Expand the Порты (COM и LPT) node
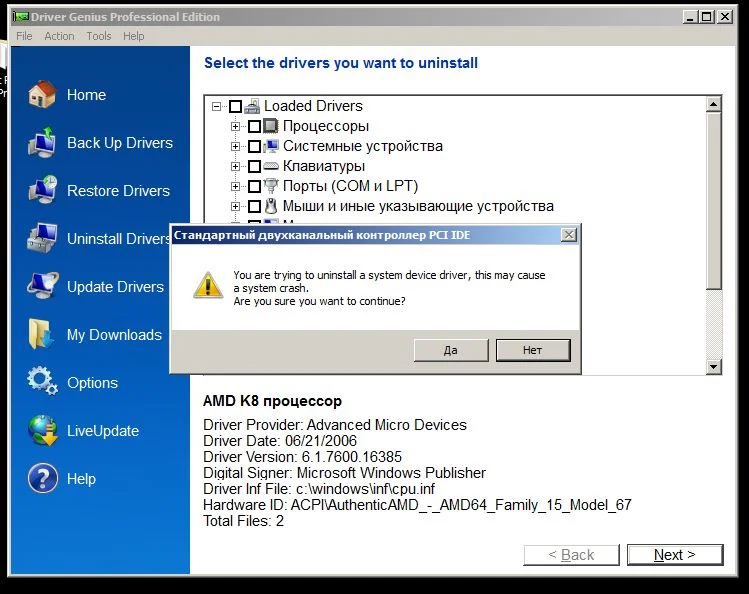Screen dimensions: 749x594 pos(235,186)
